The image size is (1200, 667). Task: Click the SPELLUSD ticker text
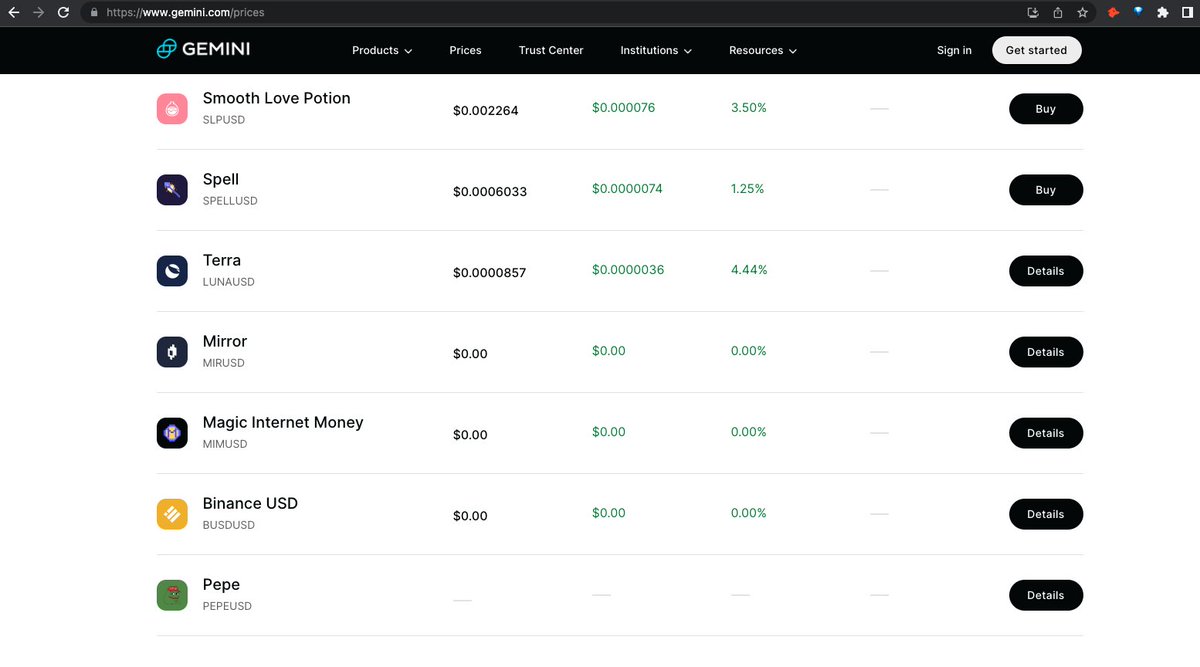pyautogui.click(x=230, y=201)
